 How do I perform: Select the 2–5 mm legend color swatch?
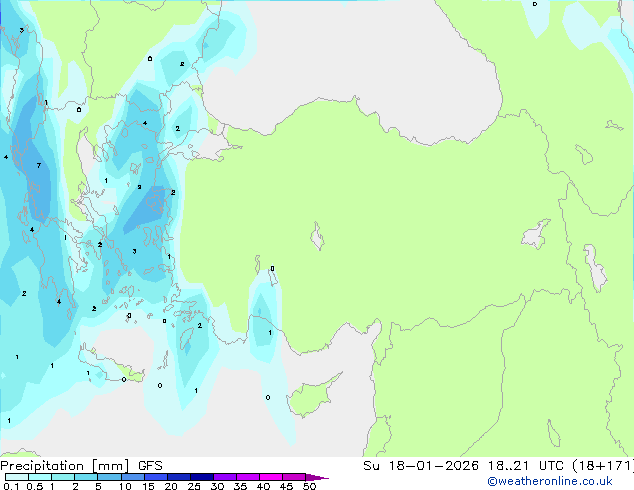[x=86, y=477]
